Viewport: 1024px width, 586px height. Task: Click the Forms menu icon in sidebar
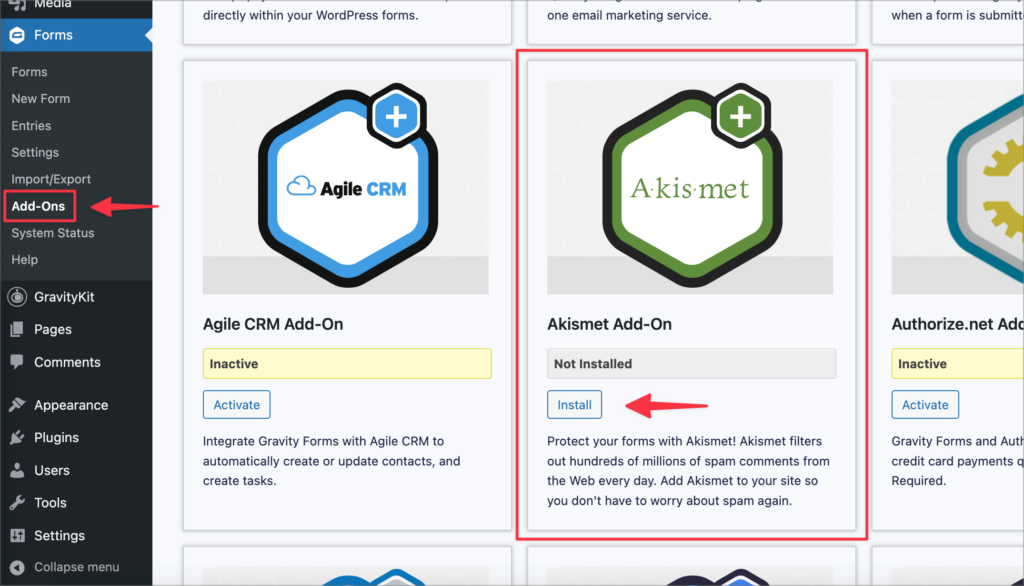point(17,35)
